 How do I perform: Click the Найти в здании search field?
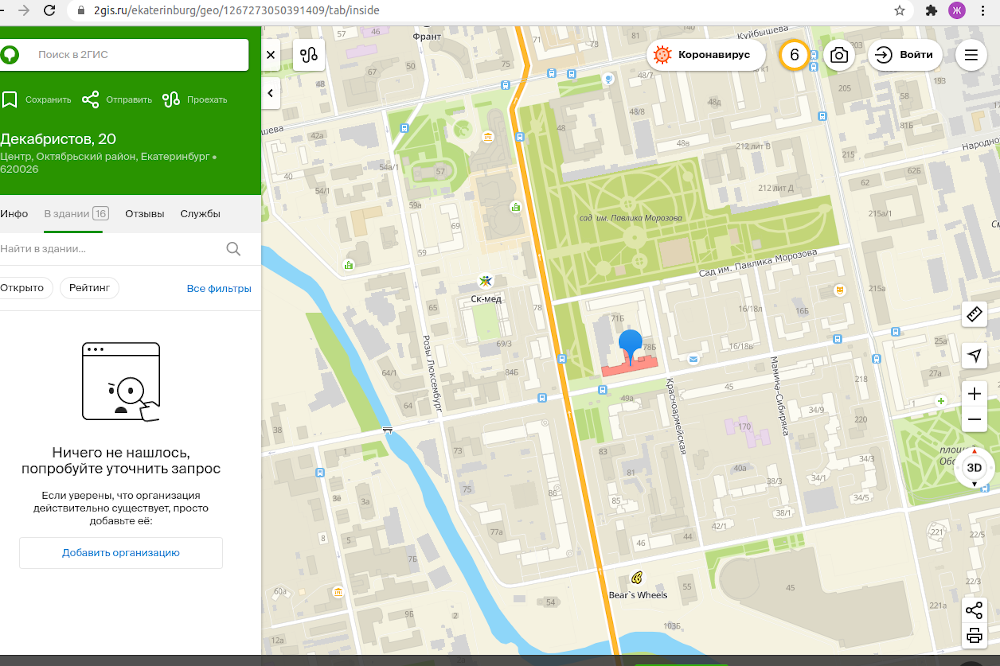[x=110, y=249]
